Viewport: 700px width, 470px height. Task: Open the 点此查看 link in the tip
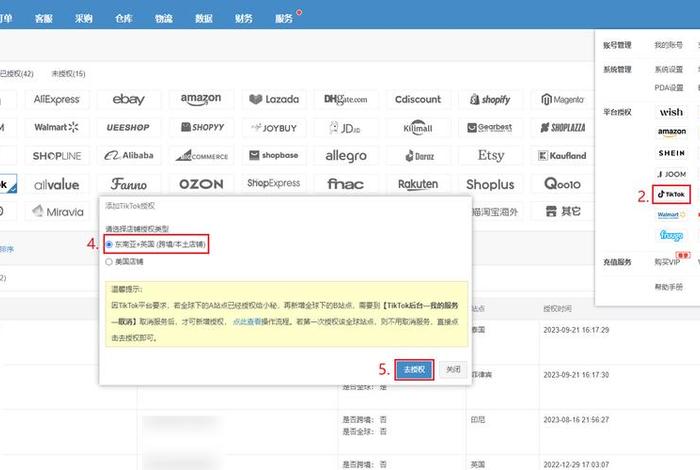(x=249, y=323)
